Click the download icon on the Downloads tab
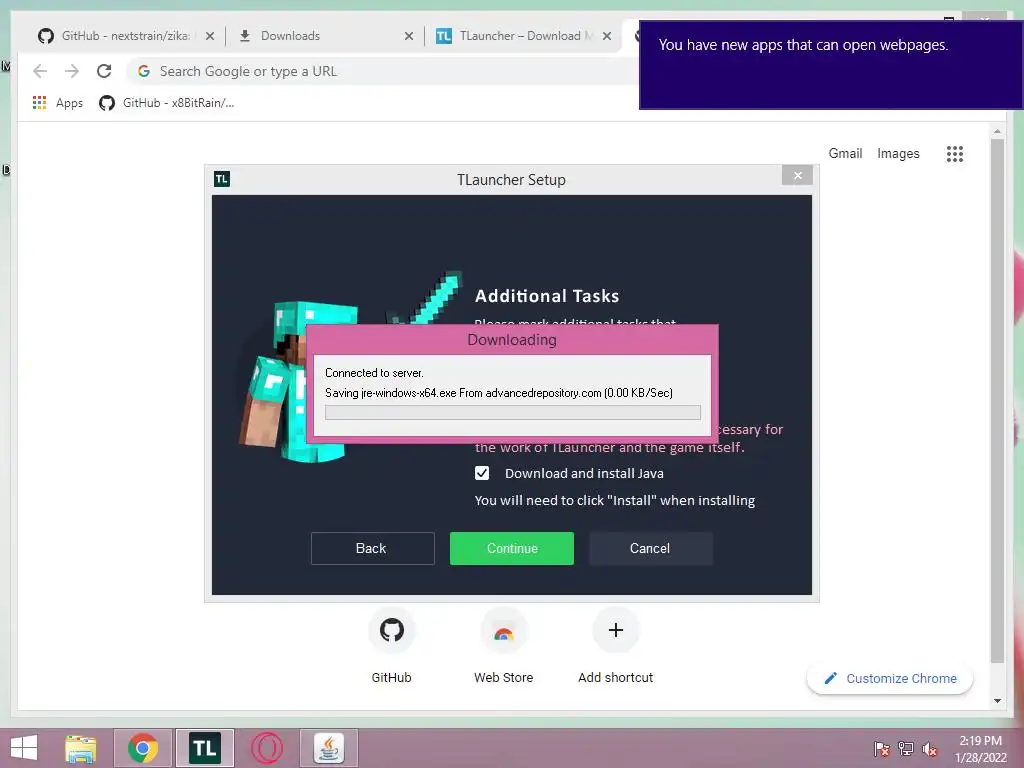 click(x=245, y=36)
